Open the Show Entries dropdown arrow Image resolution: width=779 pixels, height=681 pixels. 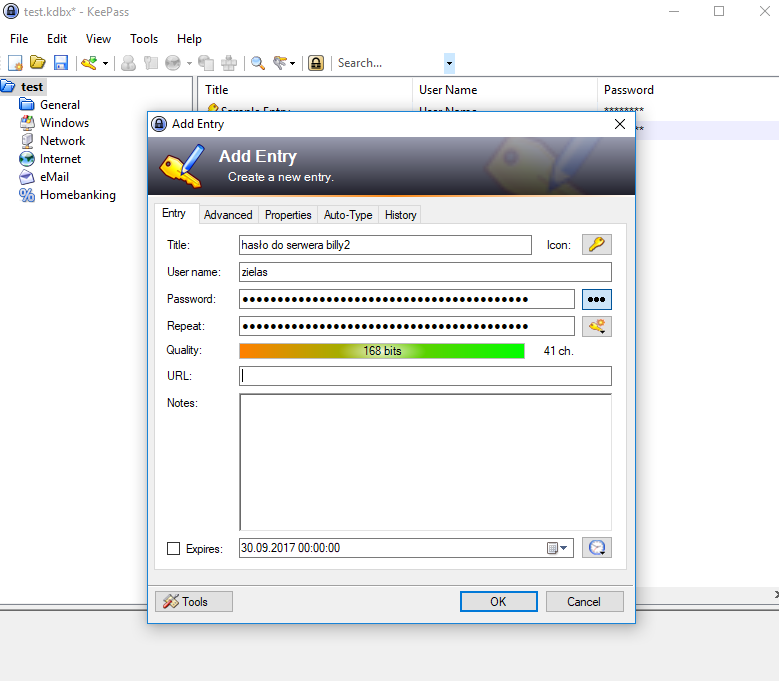click(x=293, y=63)
